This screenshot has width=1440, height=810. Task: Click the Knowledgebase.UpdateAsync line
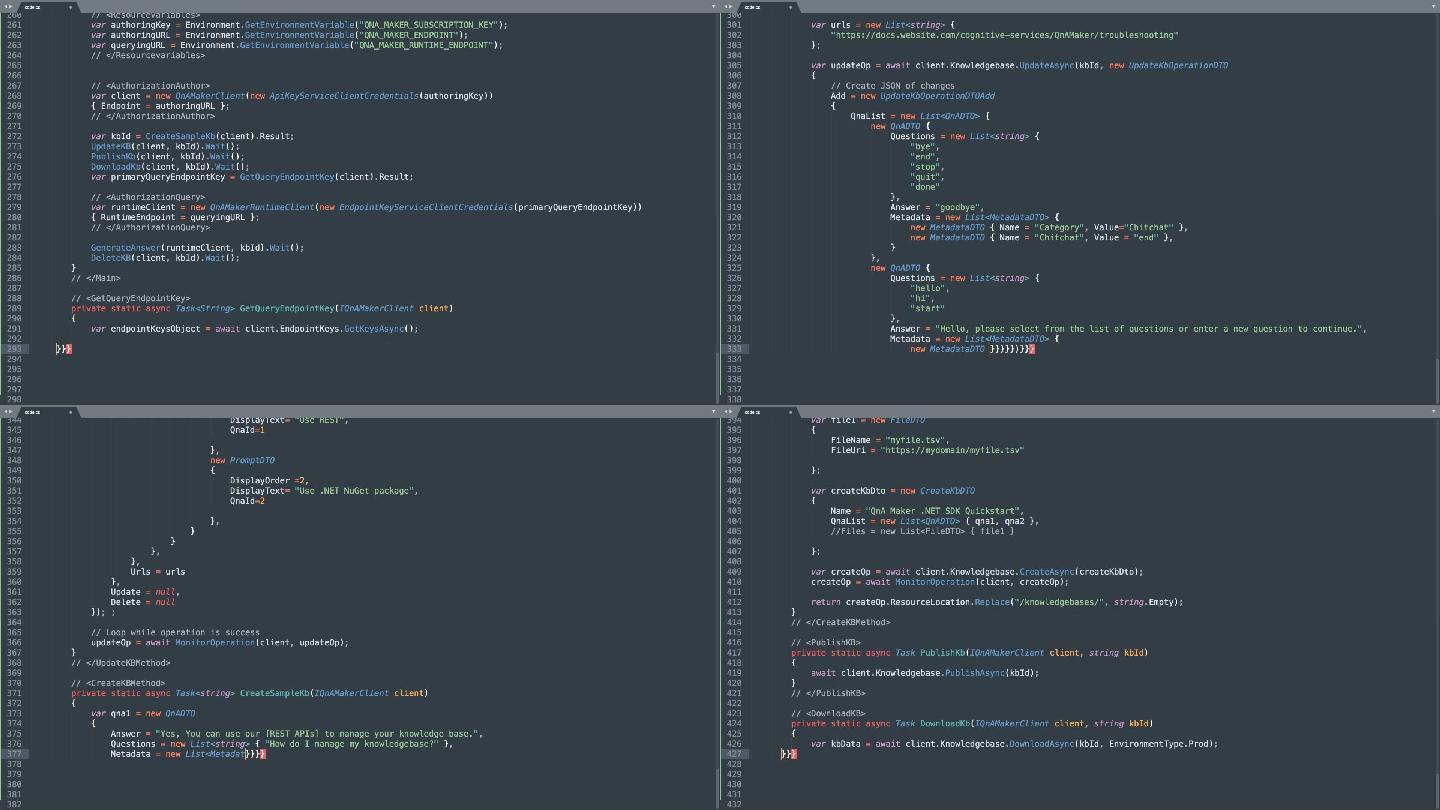tap(1019, 65)
